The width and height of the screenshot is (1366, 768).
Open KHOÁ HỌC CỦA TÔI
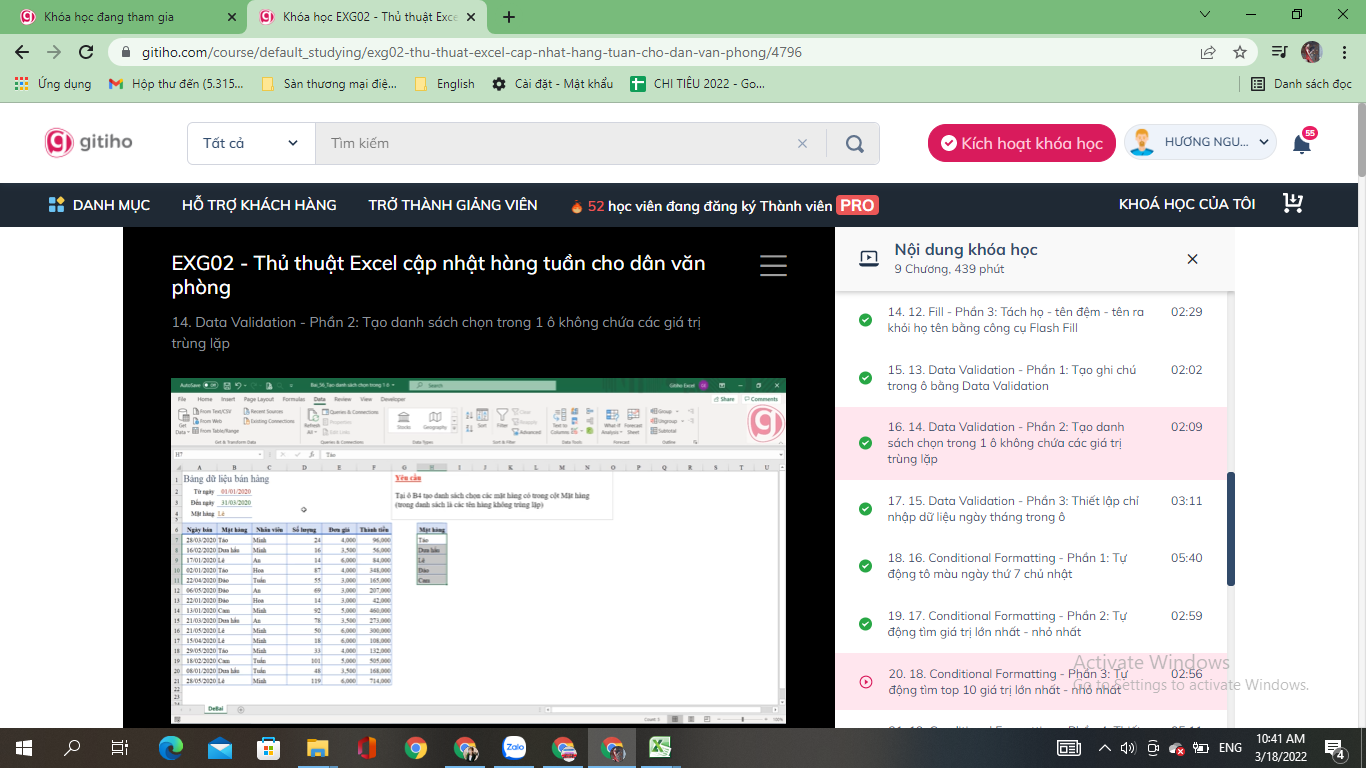pos(1187,204)
